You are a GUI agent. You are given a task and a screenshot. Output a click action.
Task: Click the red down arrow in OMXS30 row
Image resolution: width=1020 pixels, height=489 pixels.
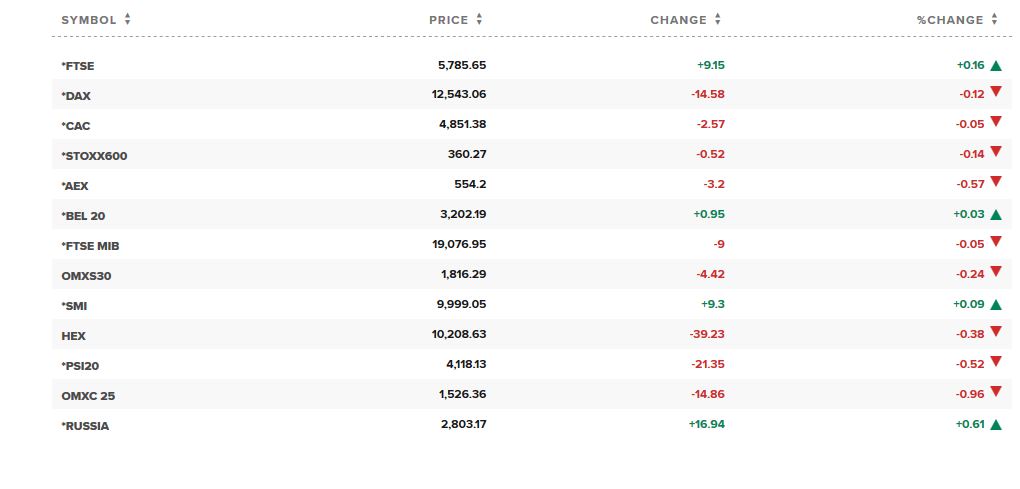[x=996, y=271]
